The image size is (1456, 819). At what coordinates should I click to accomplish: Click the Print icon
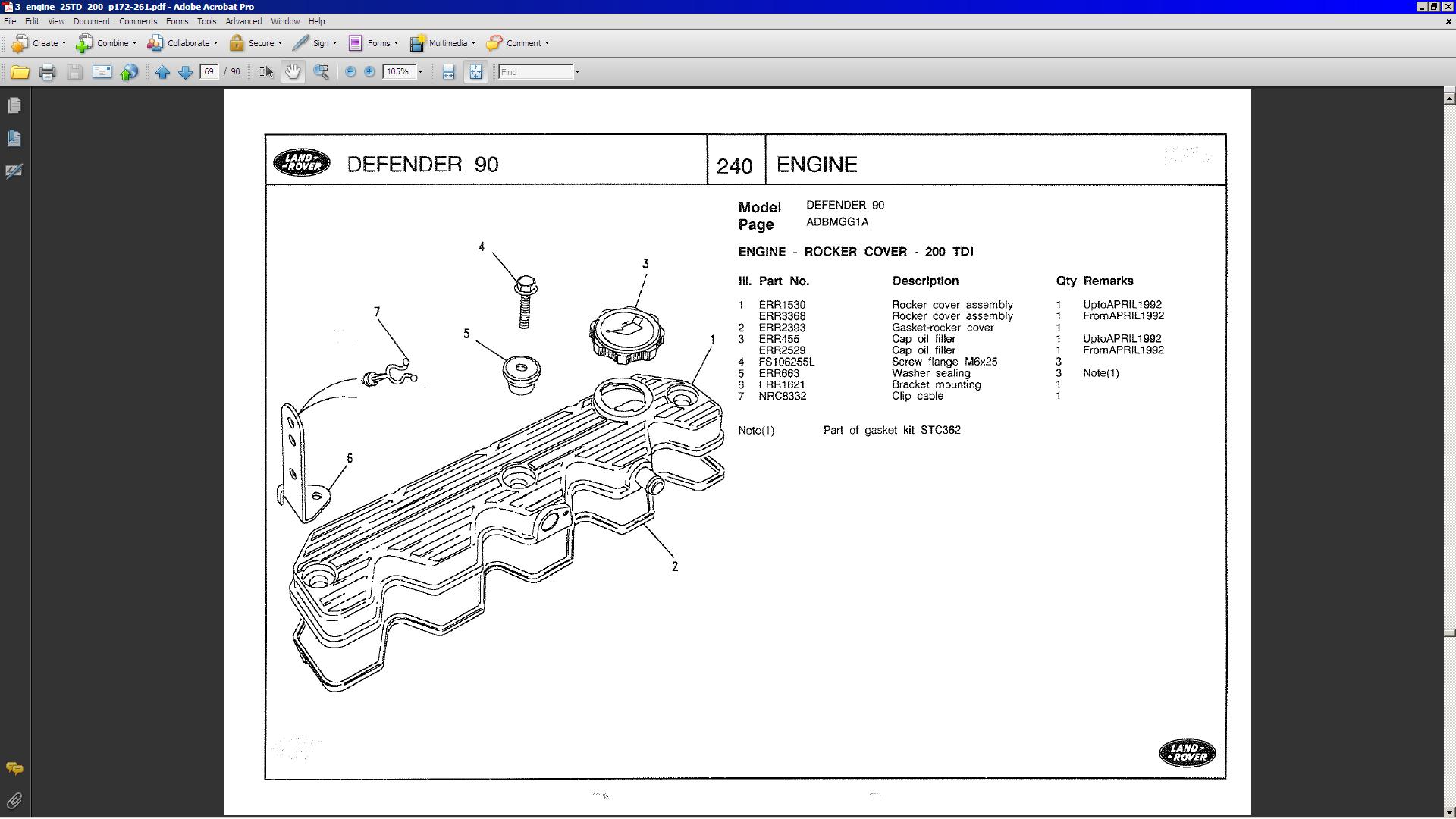(47, 72)
